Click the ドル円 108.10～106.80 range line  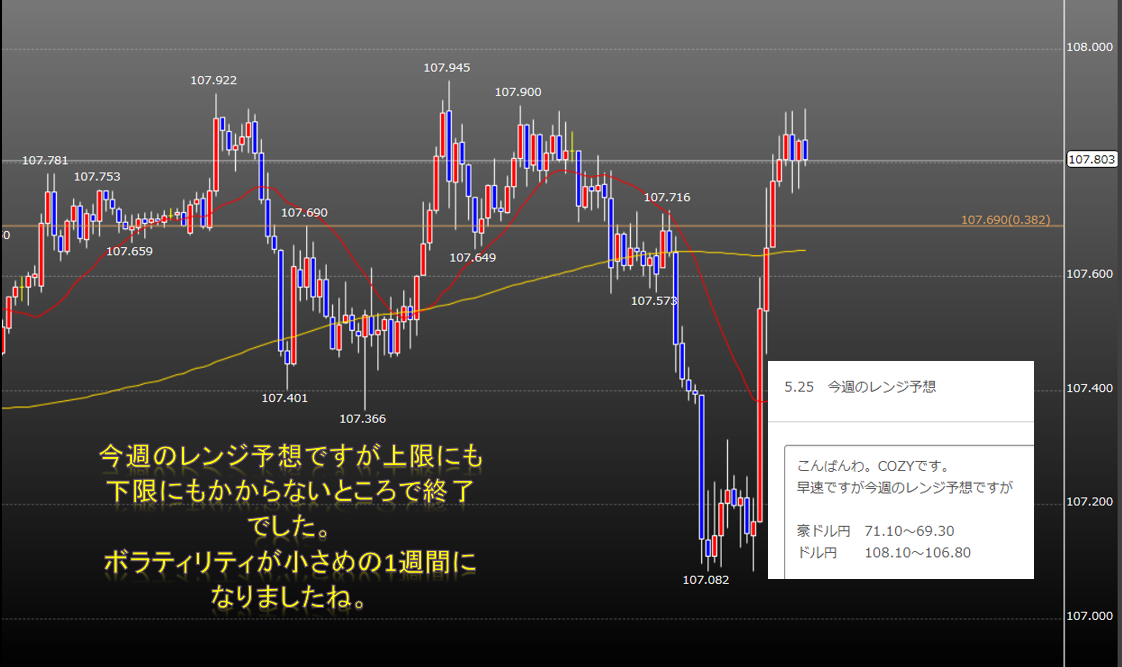pos(884,552)
